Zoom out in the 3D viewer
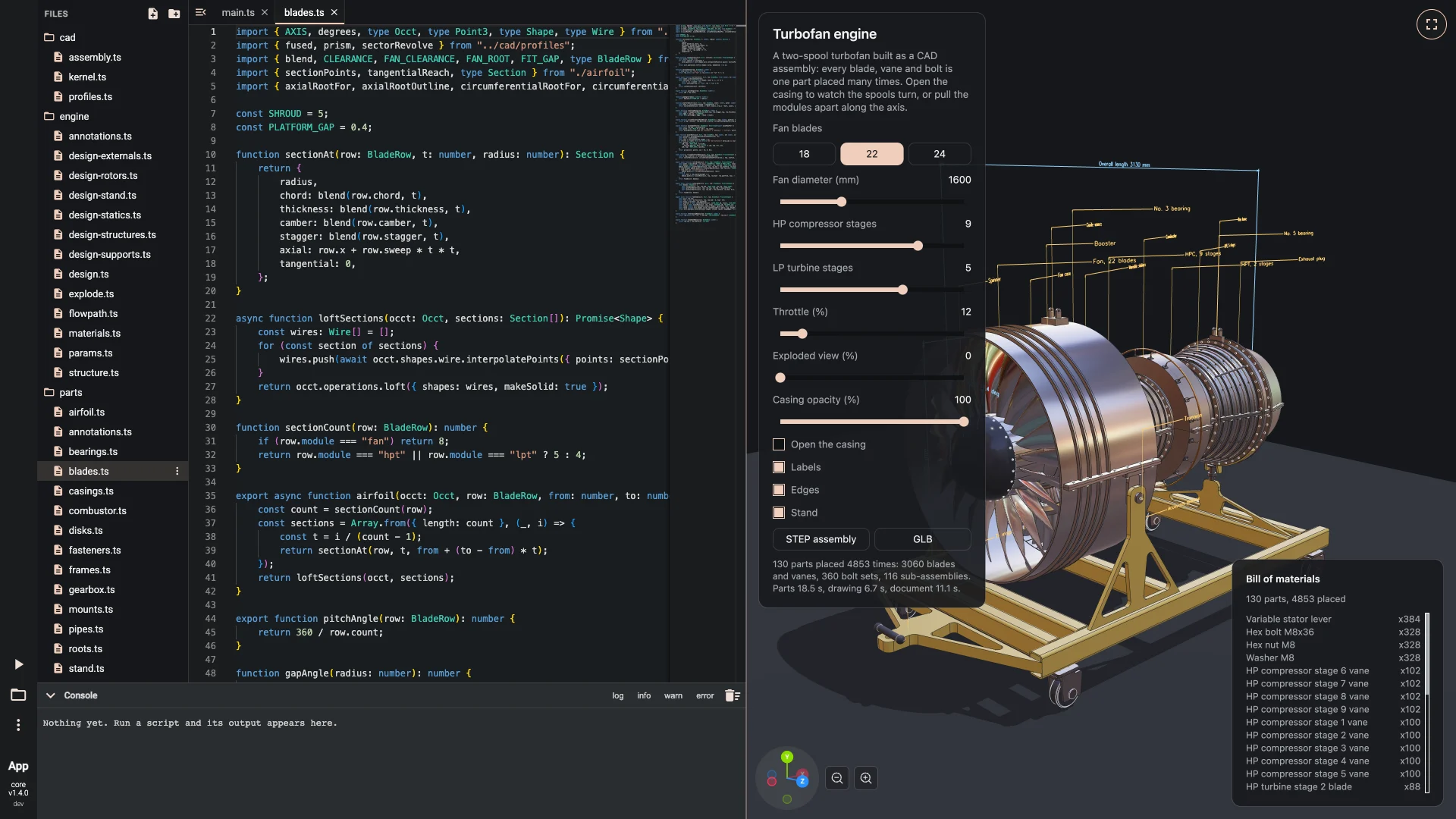 (x=837, y=778)
